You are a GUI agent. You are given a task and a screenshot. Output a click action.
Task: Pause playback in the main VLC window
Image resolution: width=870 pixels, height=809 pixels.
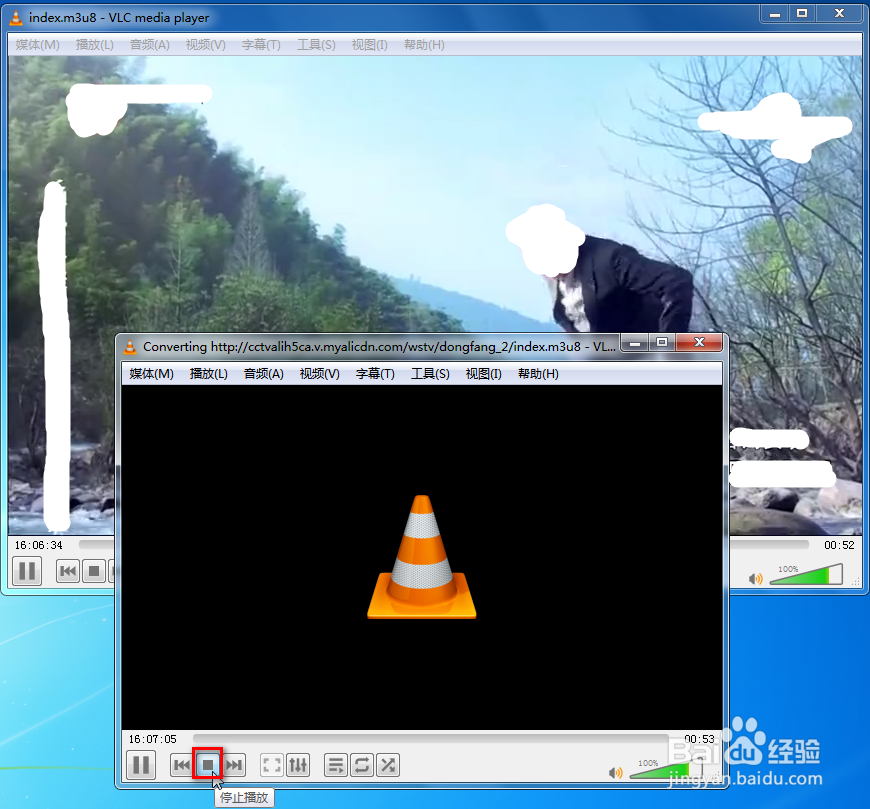[x=26, y=571]
